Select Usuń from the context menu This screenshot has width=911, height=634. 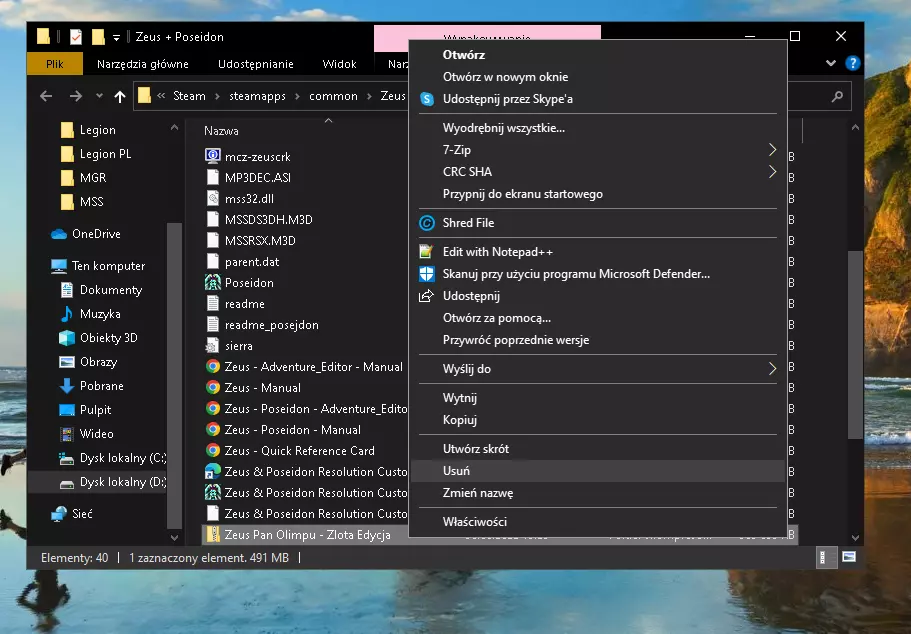click(457, 471)
